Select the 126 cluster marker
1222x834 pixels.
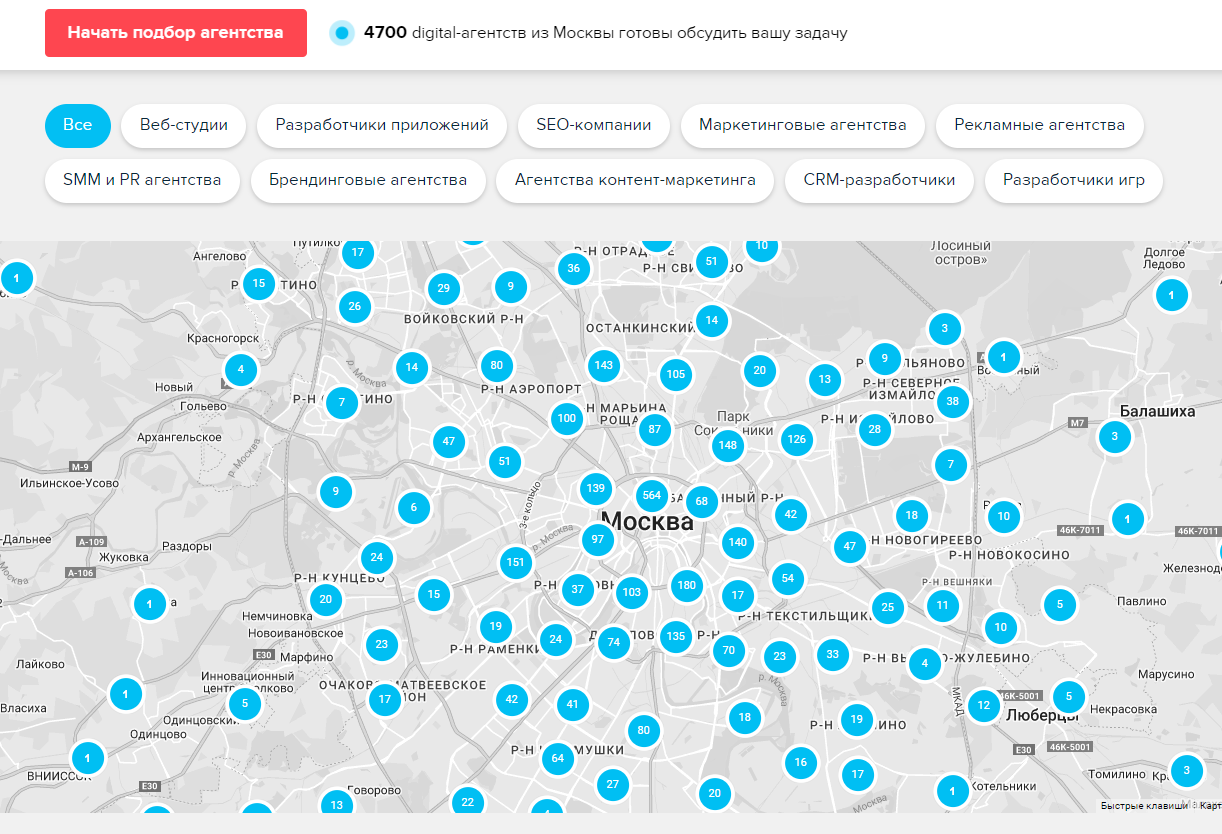coord(796,438)
